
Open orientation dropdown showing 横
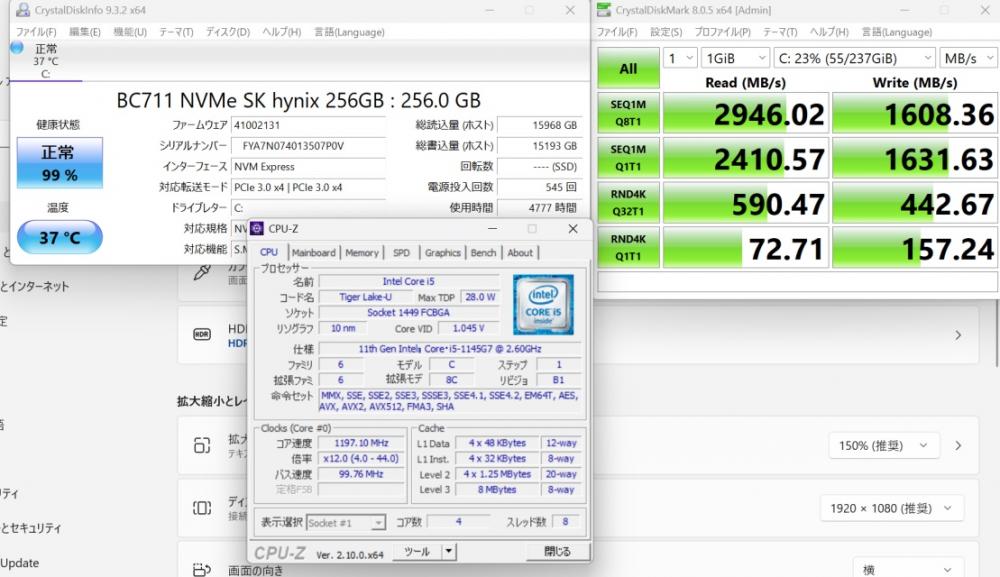point(908,569)
